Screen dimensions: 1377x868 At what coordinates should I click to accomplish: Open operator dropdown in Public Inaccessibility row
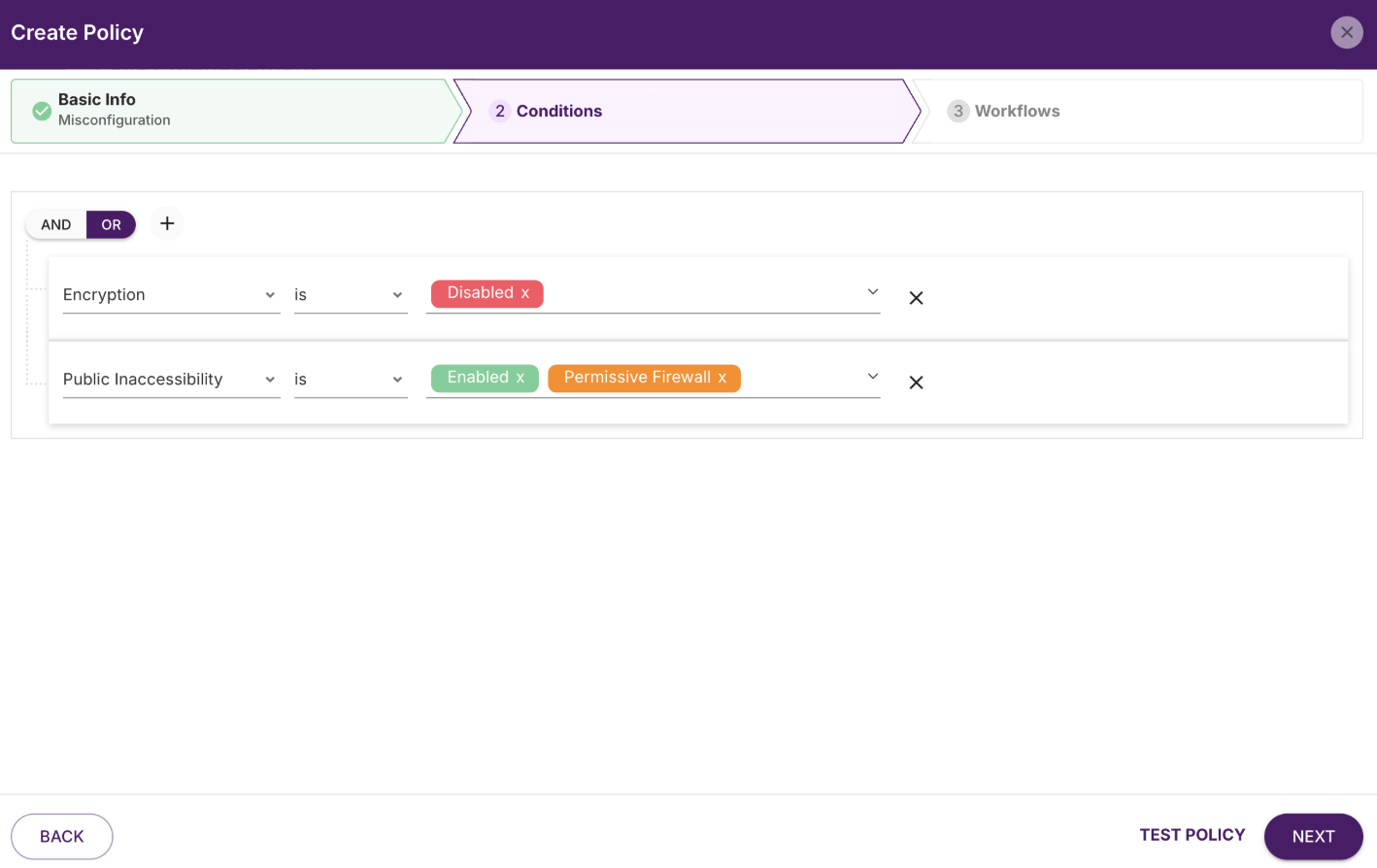pyautogui.click(x=351, y=380)
